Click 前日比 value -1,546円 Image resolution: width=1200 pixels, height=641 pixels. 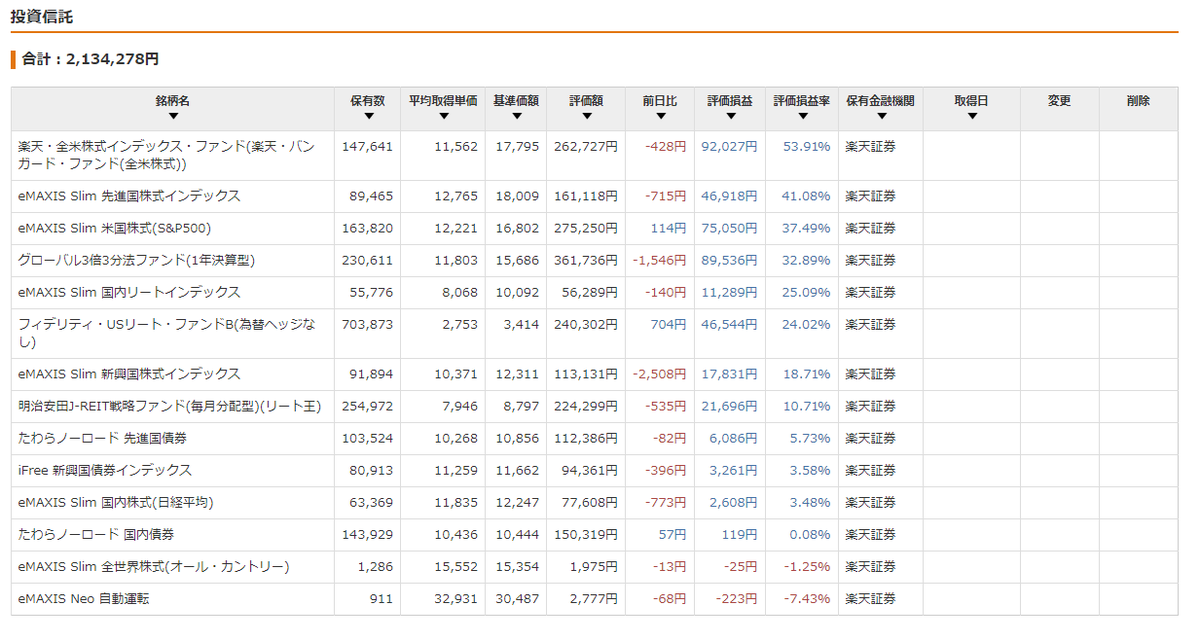click(x=659, y=260)
